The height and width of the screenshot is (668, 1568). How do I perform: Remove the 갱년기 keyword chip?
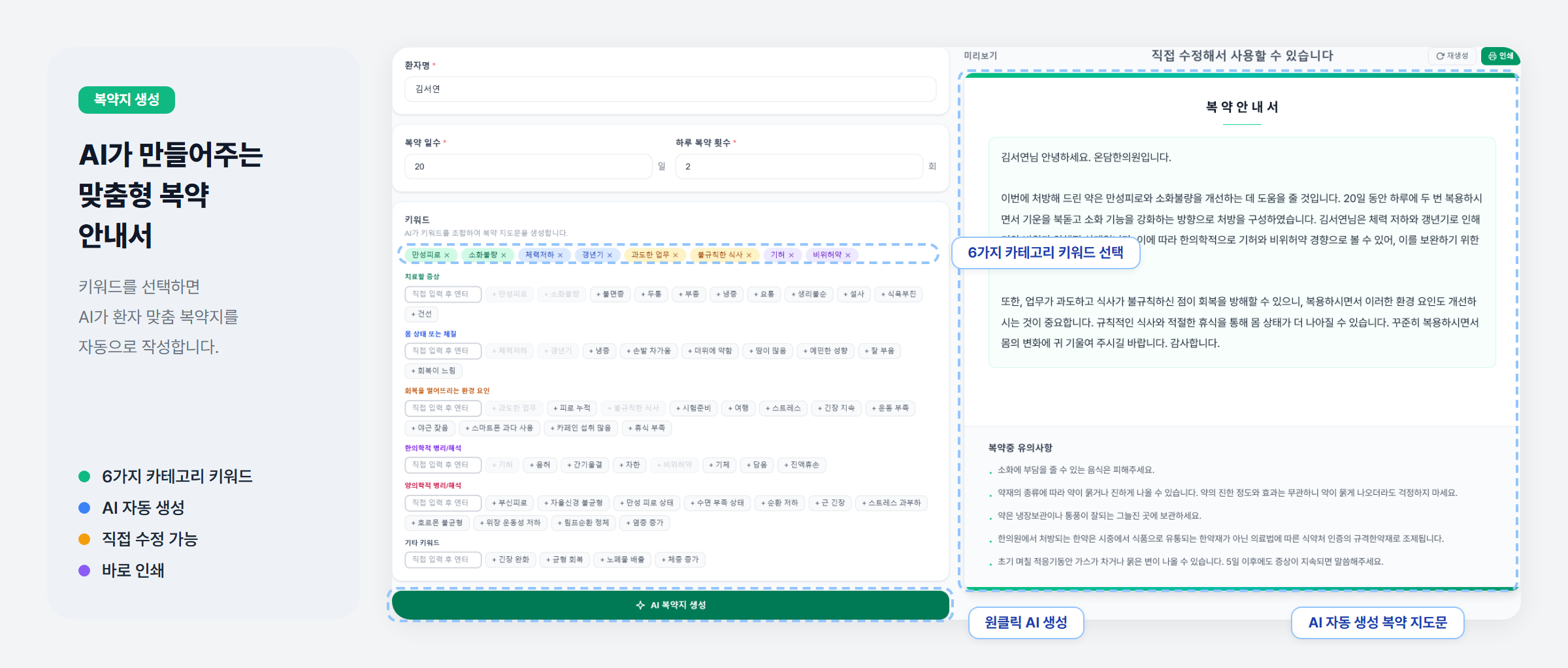tap(610, 255)
